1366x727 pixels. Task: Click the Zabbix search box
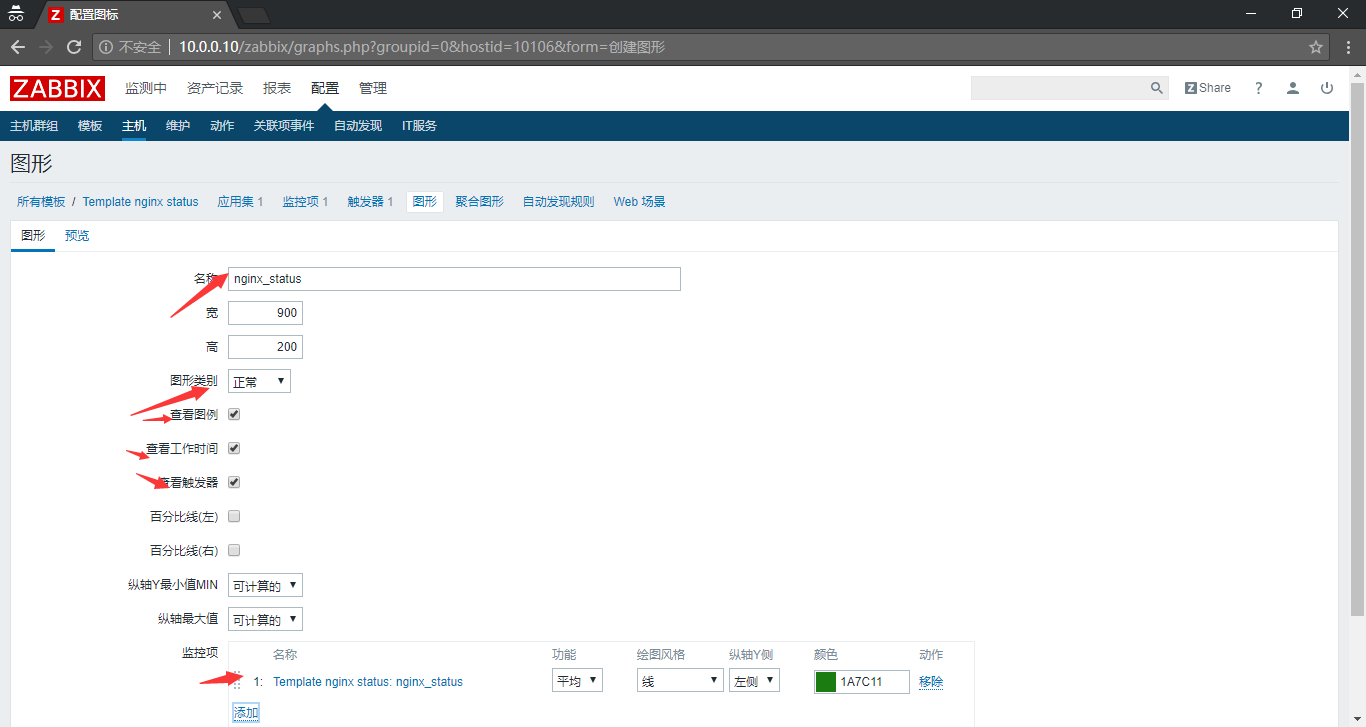click(x=1060, y=88)
